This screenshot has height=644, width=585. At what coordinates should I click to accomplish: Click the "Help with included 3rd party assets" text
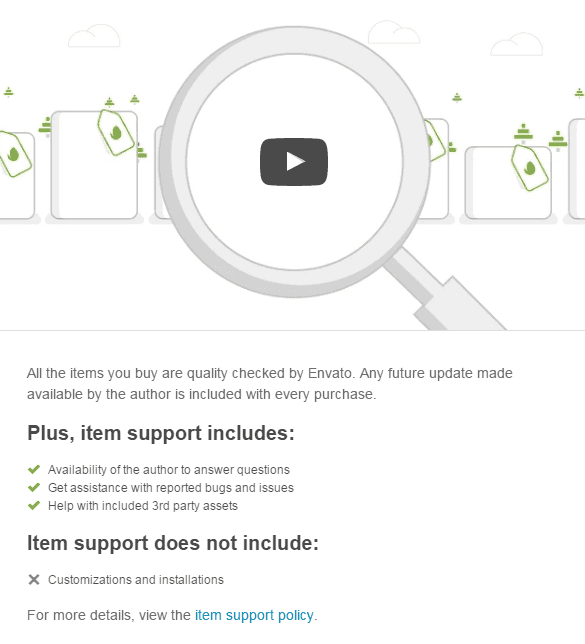143,506
